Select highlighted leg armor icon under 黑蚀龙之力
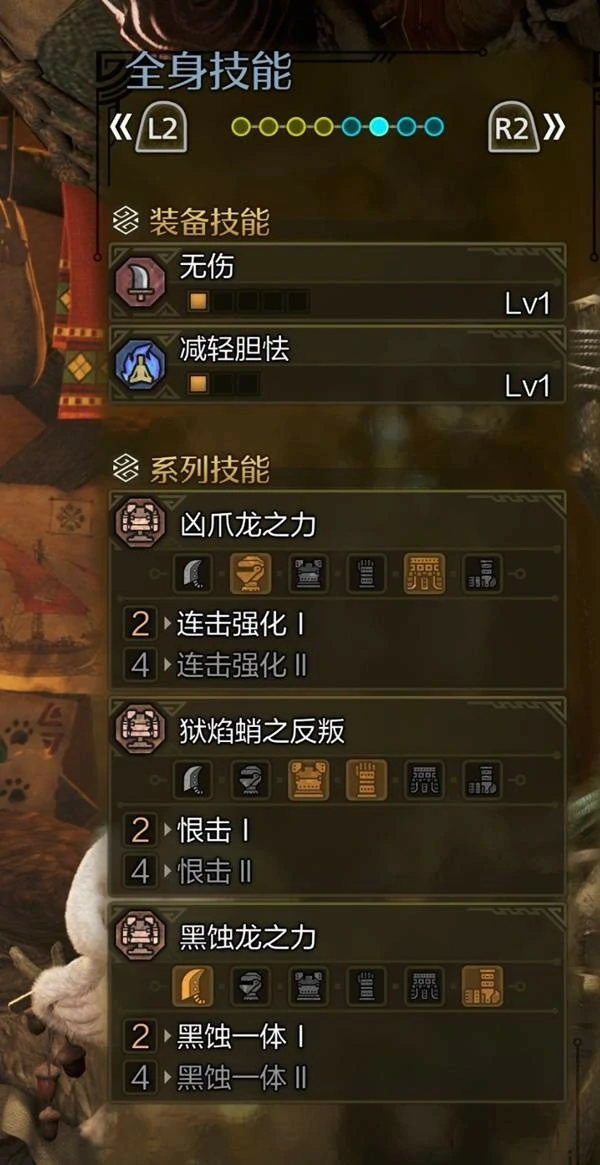Screen dimensions: 600x1165 click(x=482, y=986)
